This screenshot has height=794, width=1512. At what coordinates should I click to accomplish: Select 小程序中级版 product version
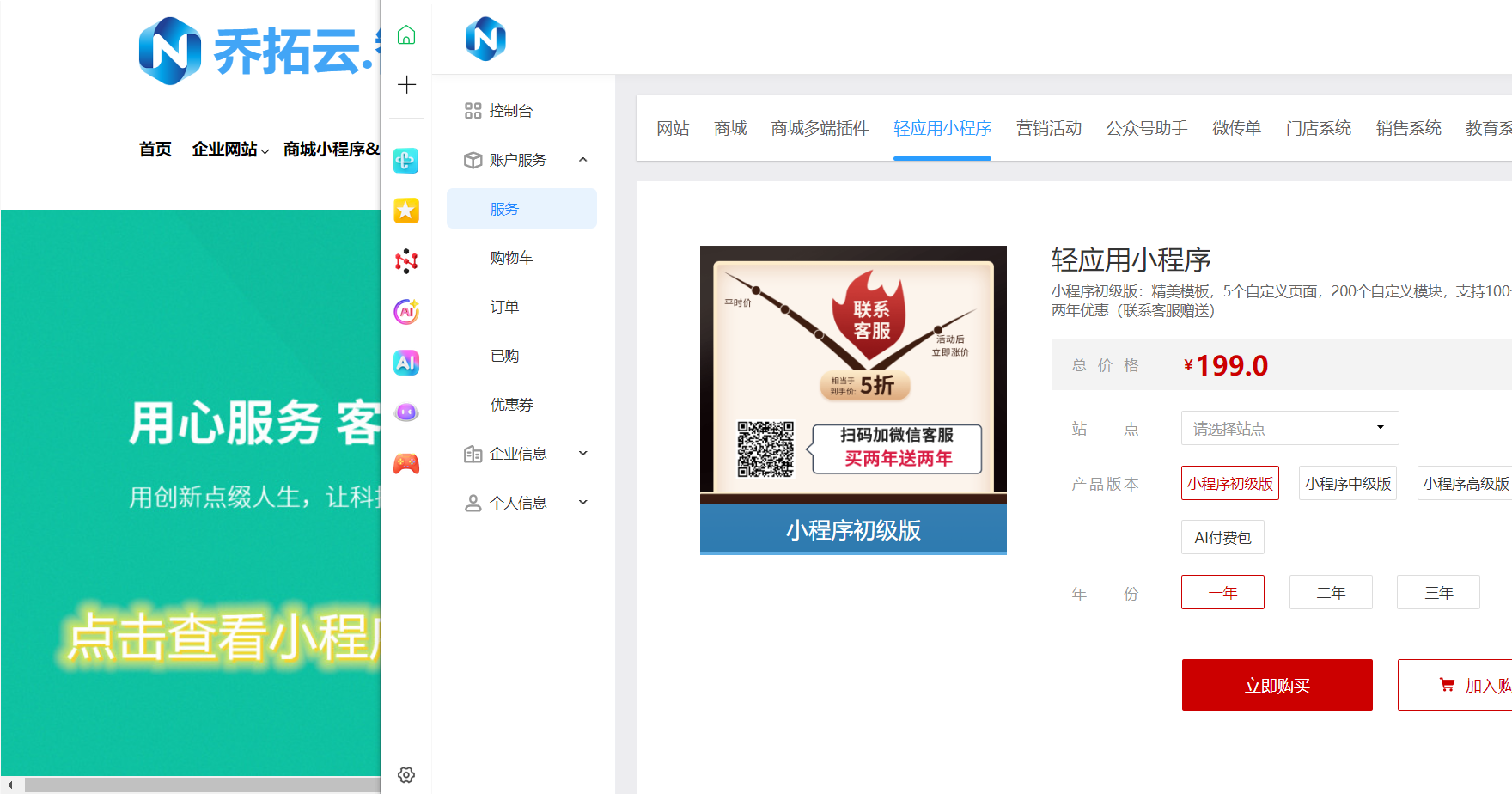point(1347,483)
